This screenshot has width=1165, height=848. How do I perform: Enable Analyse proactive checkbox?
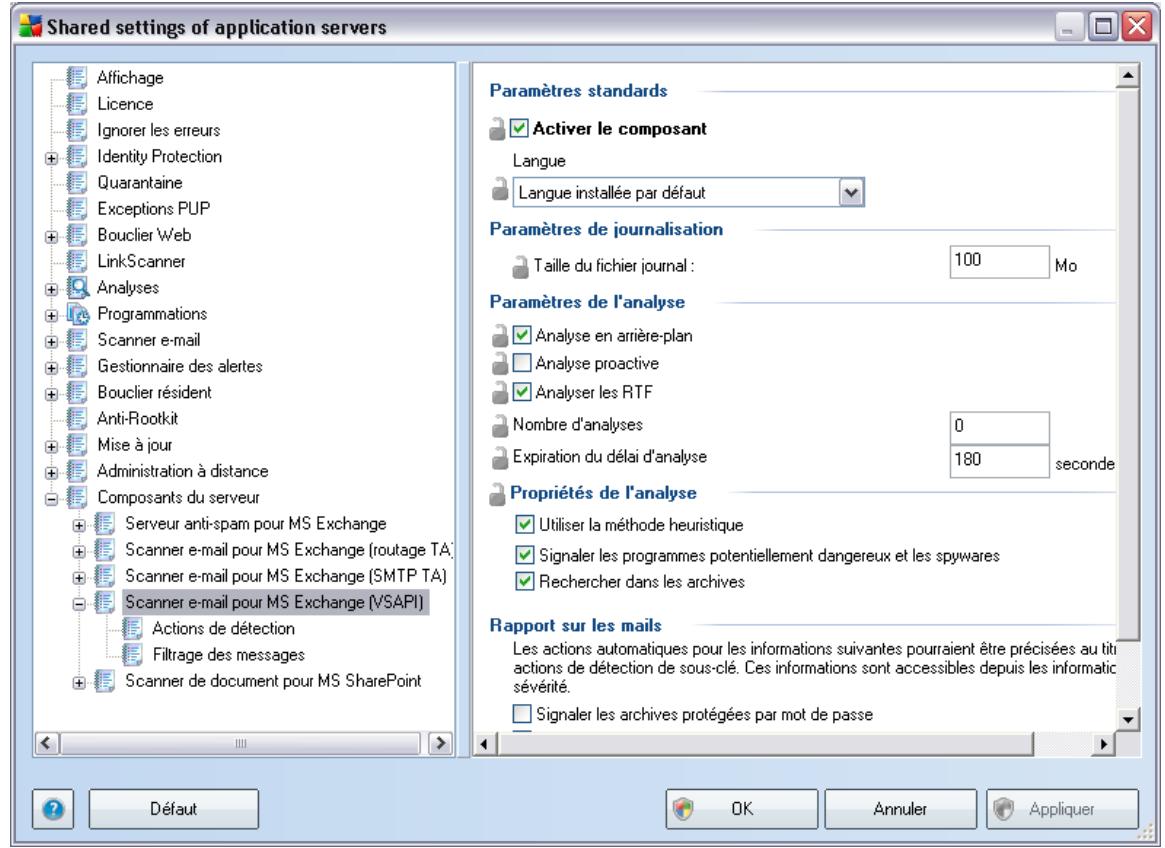[522, 363]
